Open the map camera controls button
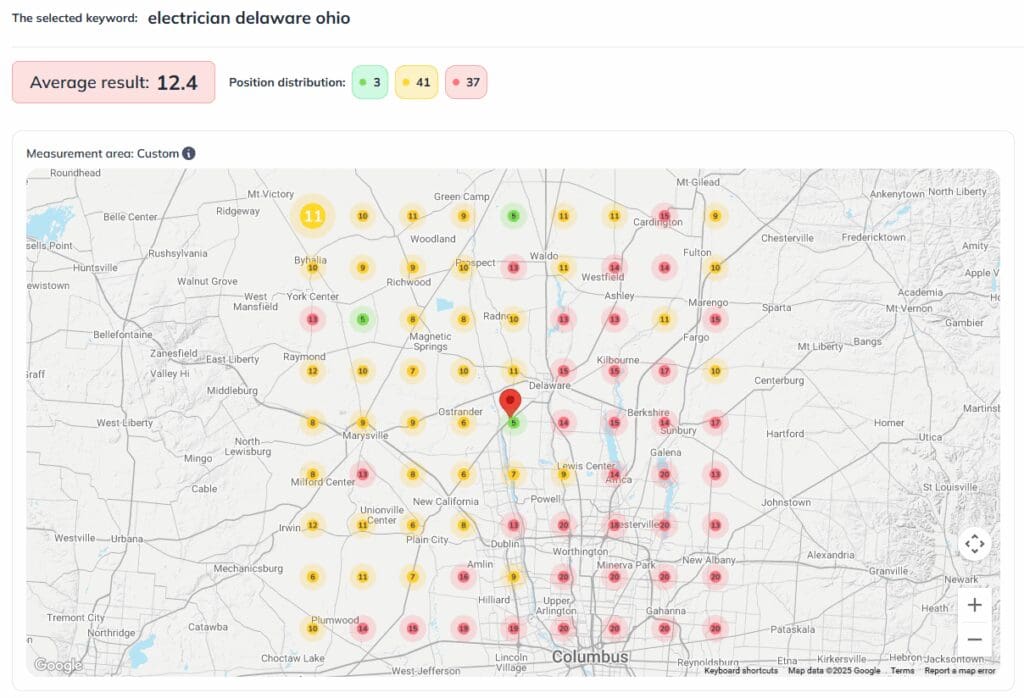This screenshot has height=698, width=1024. (x=974, y=545)
